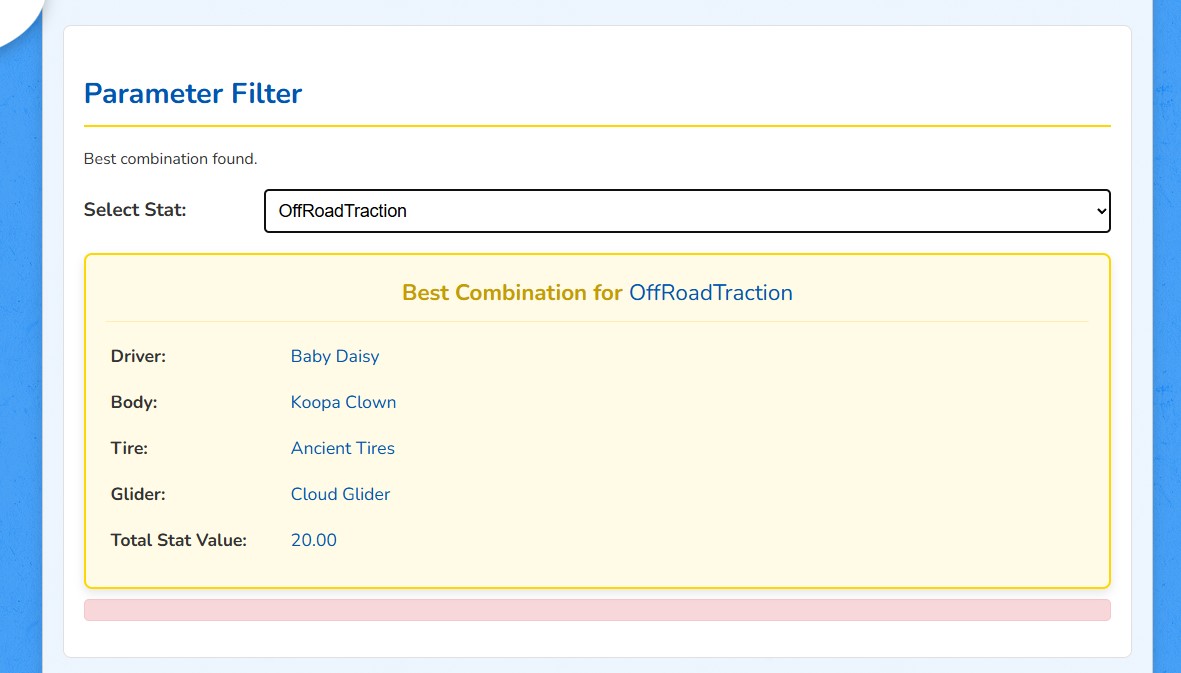Click the 'Best combination found.' status message

170,159
